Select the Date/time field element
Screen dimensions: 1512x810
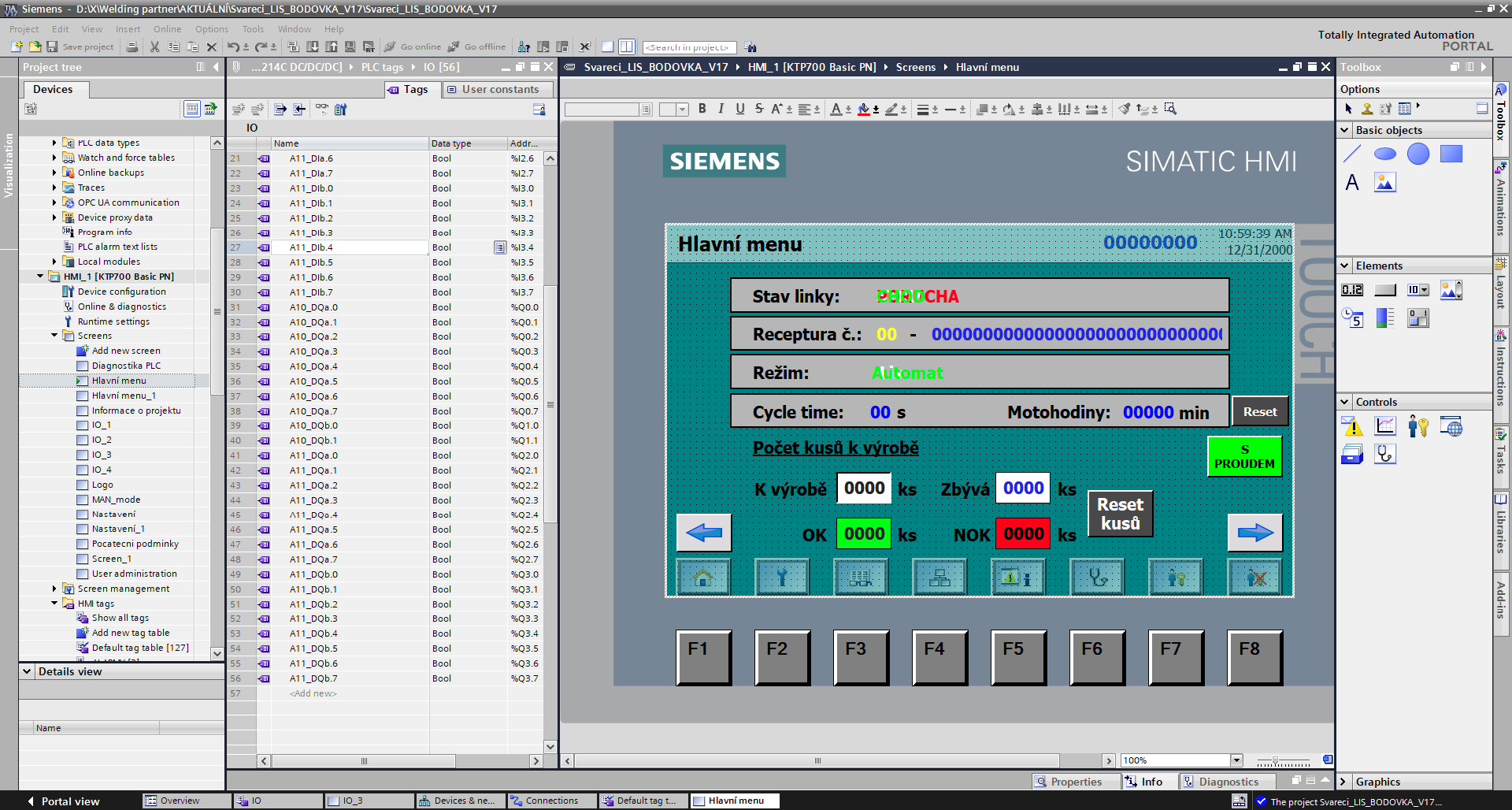[x=1352, y=318]
